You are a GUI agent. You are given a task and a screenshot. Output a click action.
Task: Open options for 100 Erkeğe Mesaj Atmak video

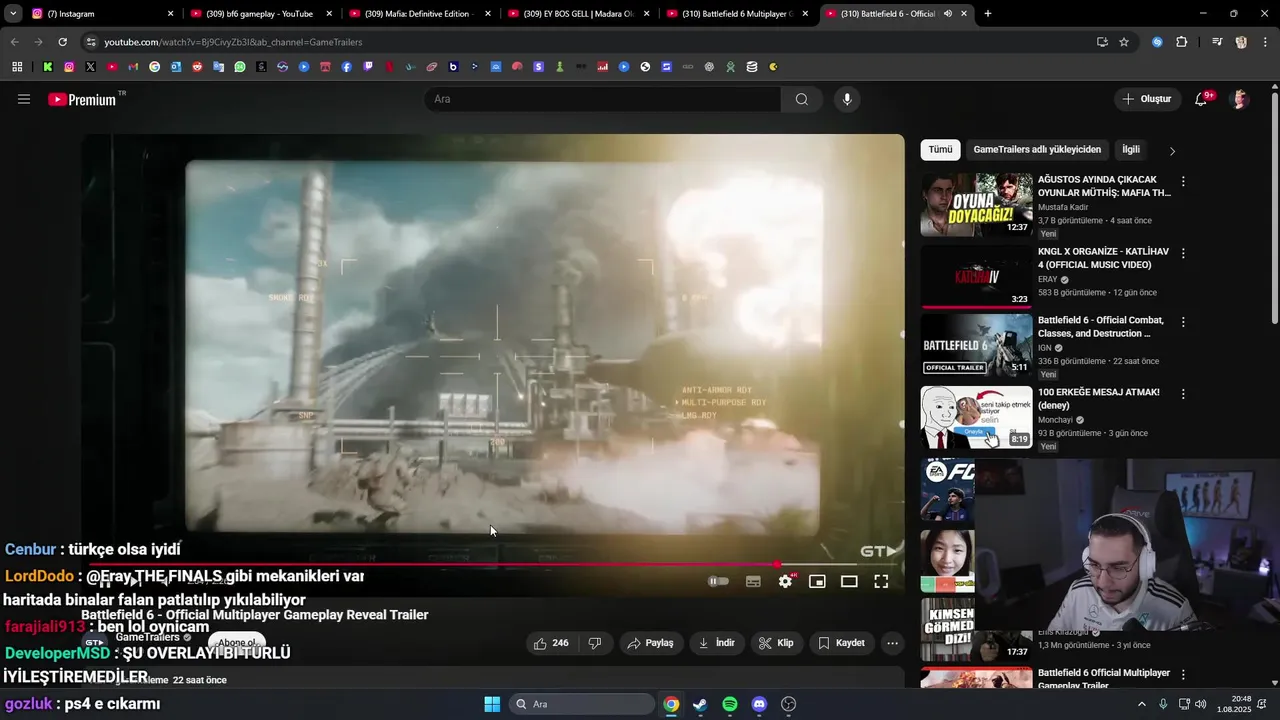coord(1183,394)
